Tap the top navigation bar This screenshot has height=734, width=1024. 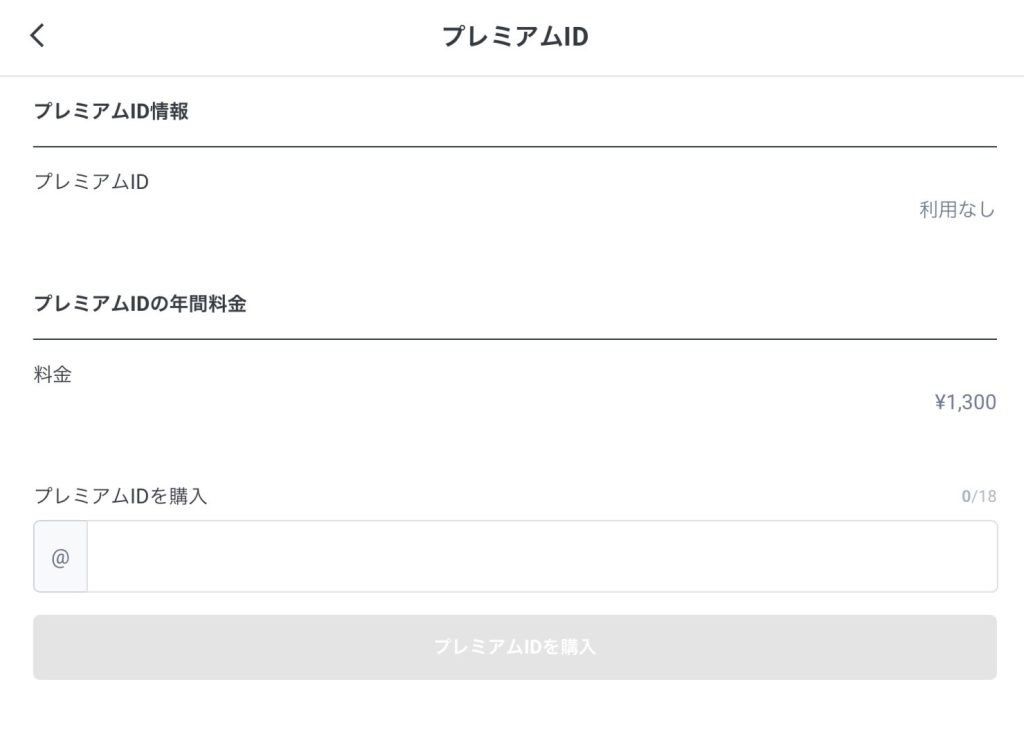point(512,36)
